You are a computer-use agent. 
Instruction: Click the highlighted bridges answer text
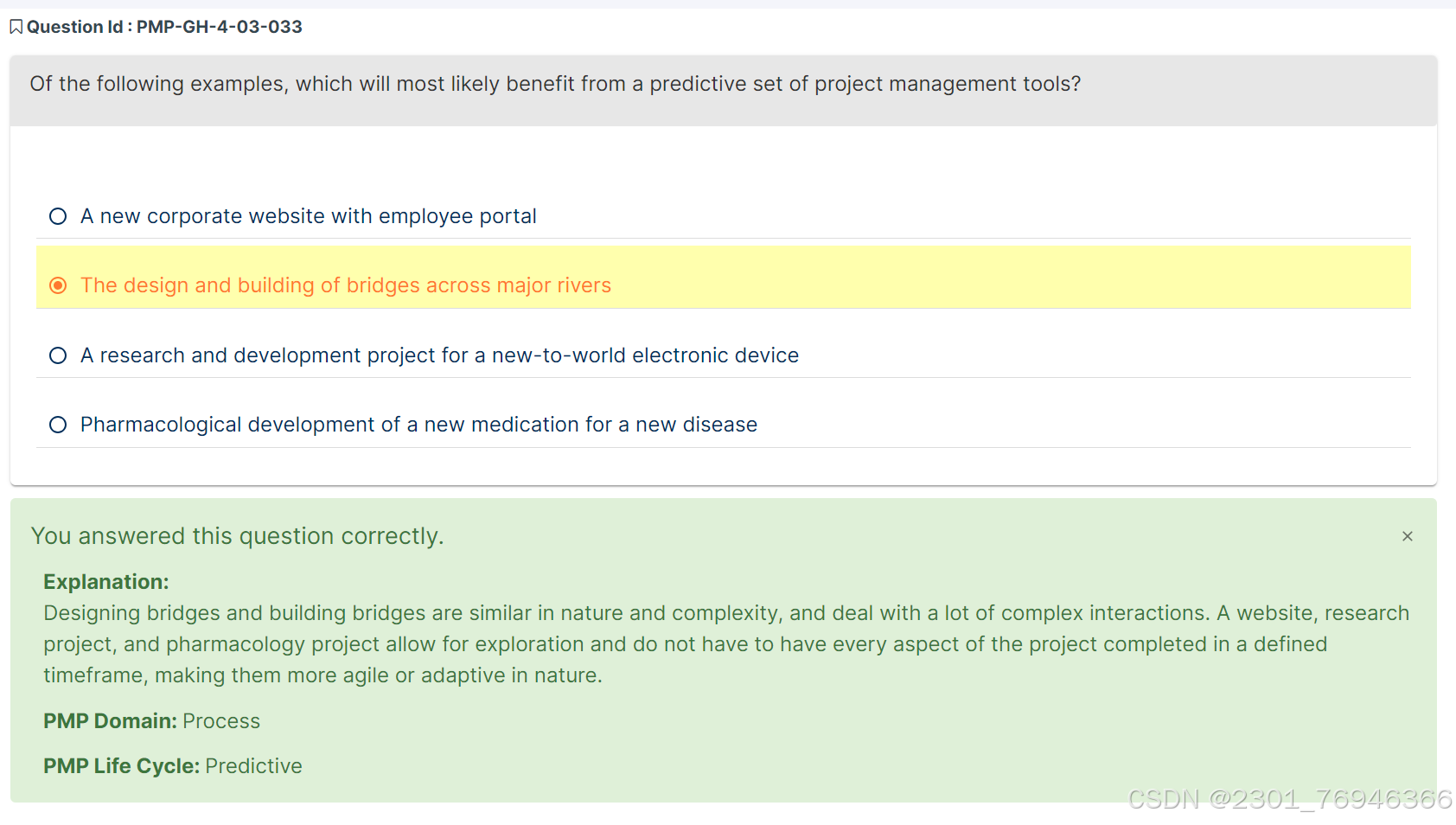tap(346, 285)
